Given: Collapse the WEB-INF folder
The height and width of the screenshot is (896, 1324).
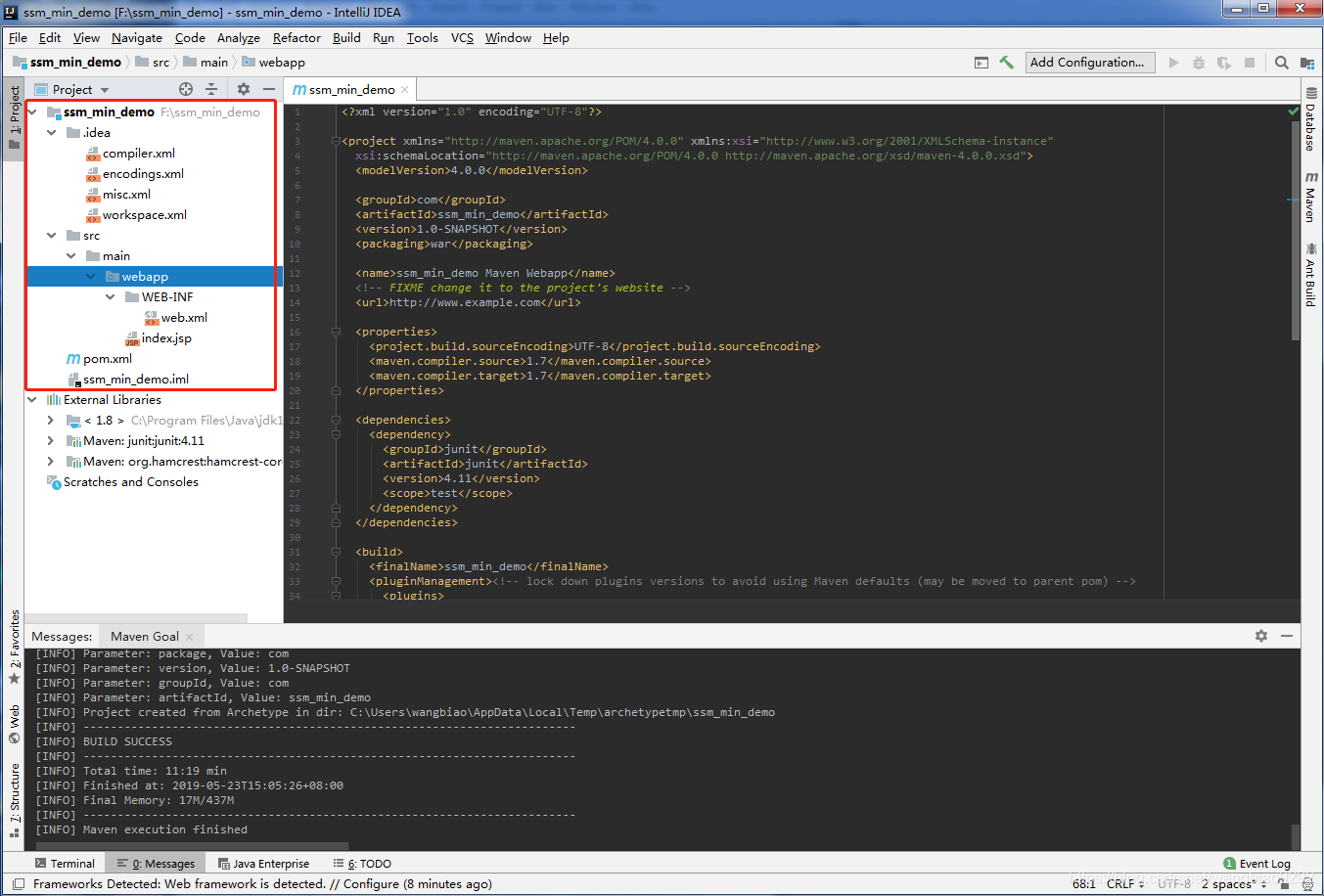Looking at the screenshot, I should point(111,296).
